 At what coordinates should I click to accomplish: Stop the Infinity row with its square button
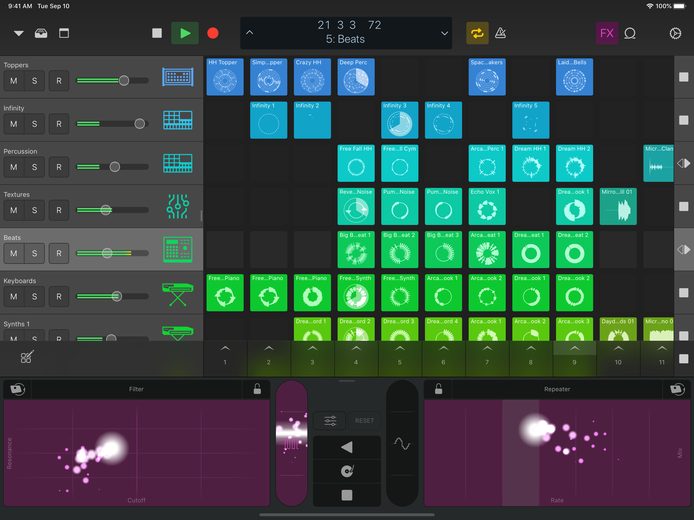(684, 120)
